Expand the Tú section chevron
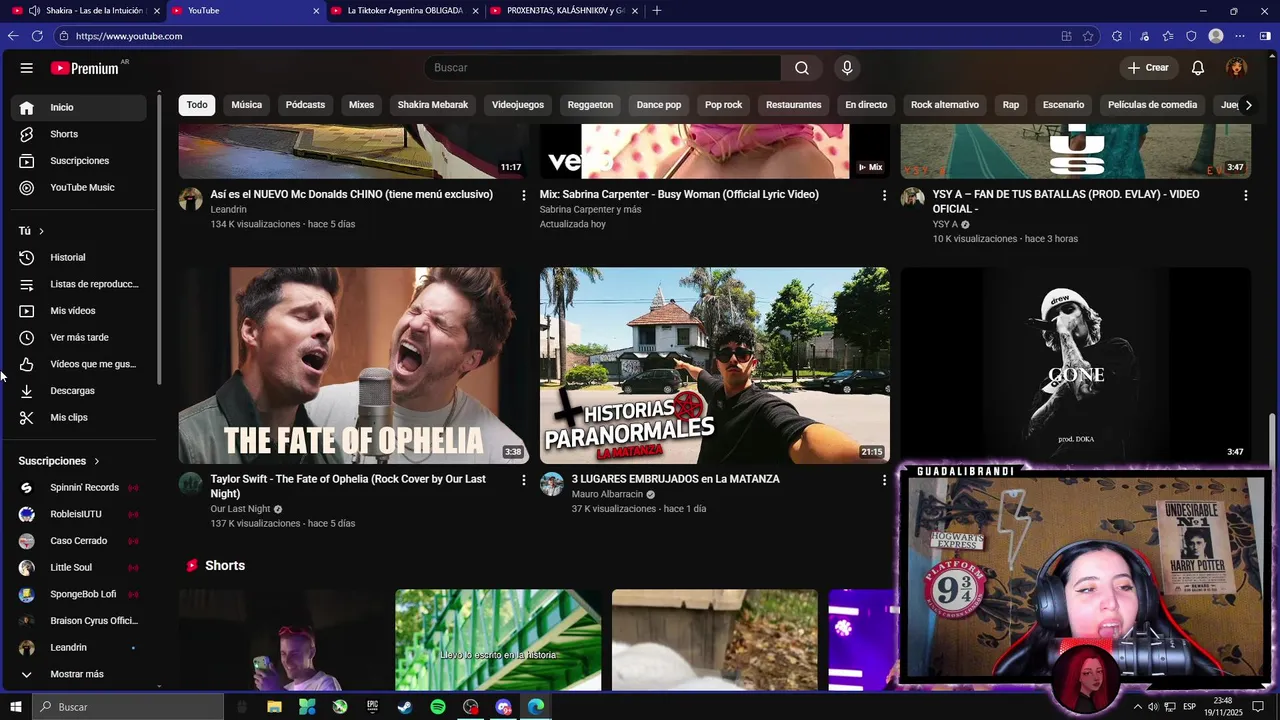The image size is (1280, 720). (x=41, y=231)
